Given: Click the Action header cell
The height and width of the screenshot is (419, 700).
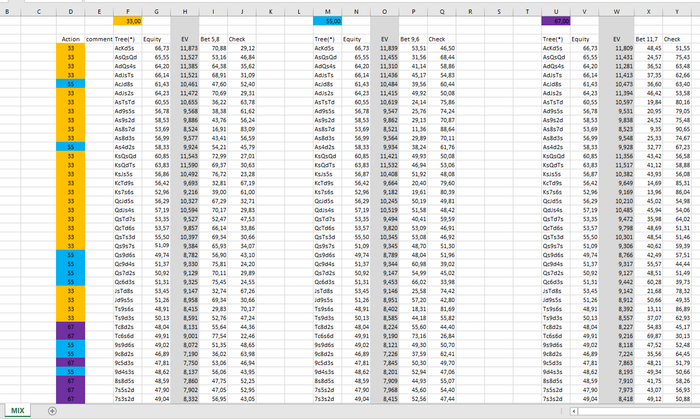Looking at the screenshot, I should pyautogui.click(x=71, y=39).
